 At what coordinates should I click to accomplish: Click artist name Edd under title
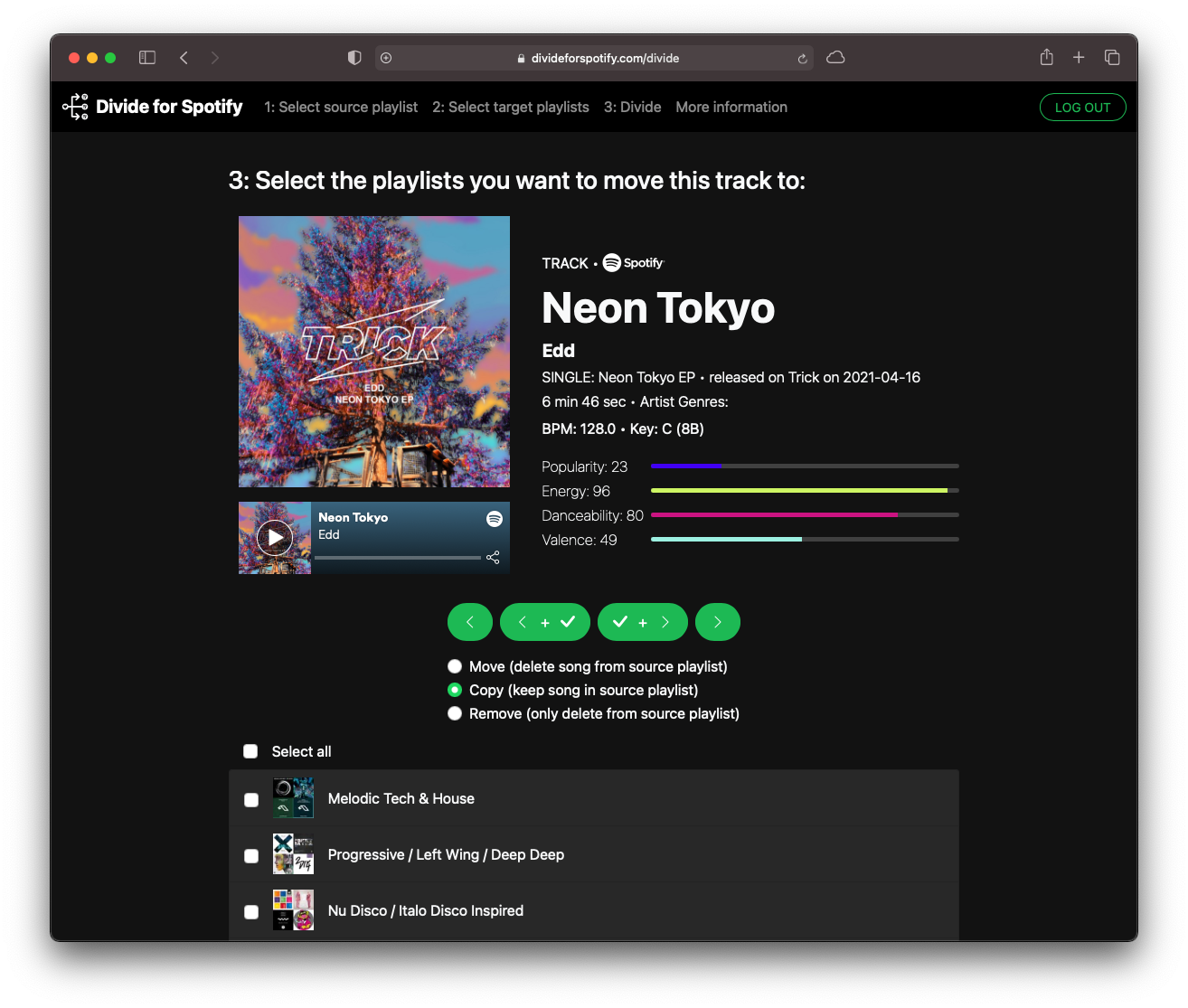(x=558, y=351)
